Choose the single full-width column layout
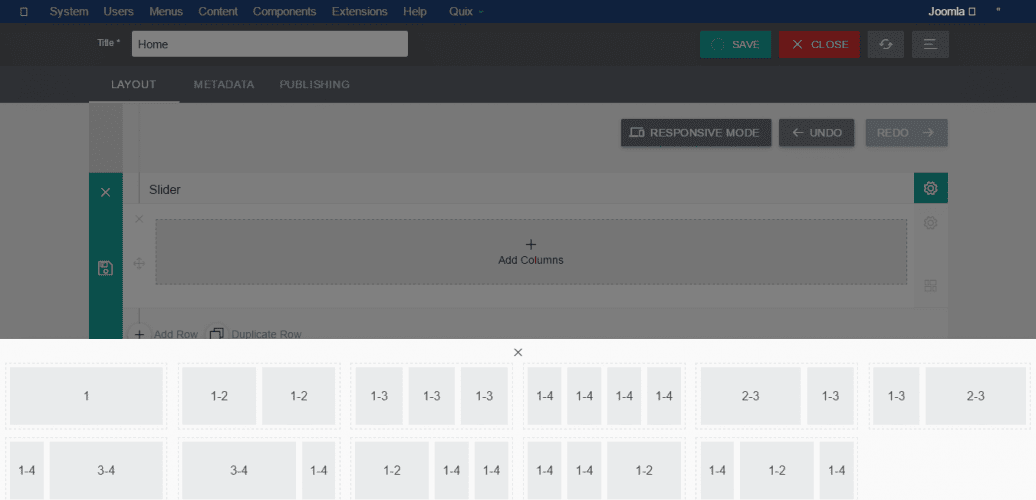Image resolution: width=1036 pixels, height=500 pixels. [86, 396]
